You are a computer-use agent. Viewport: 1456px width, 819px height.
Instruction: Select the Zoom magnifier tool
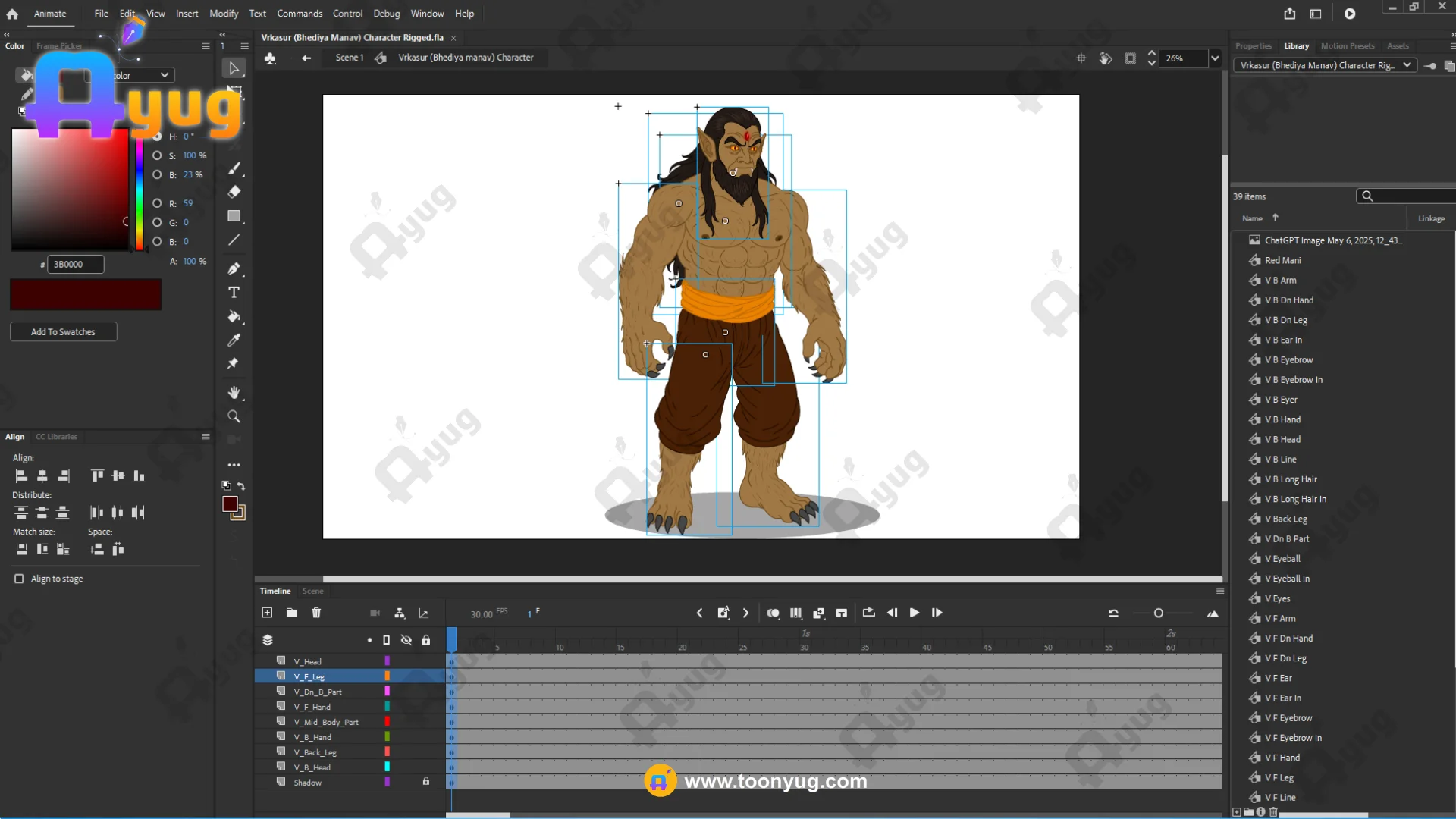234,416
